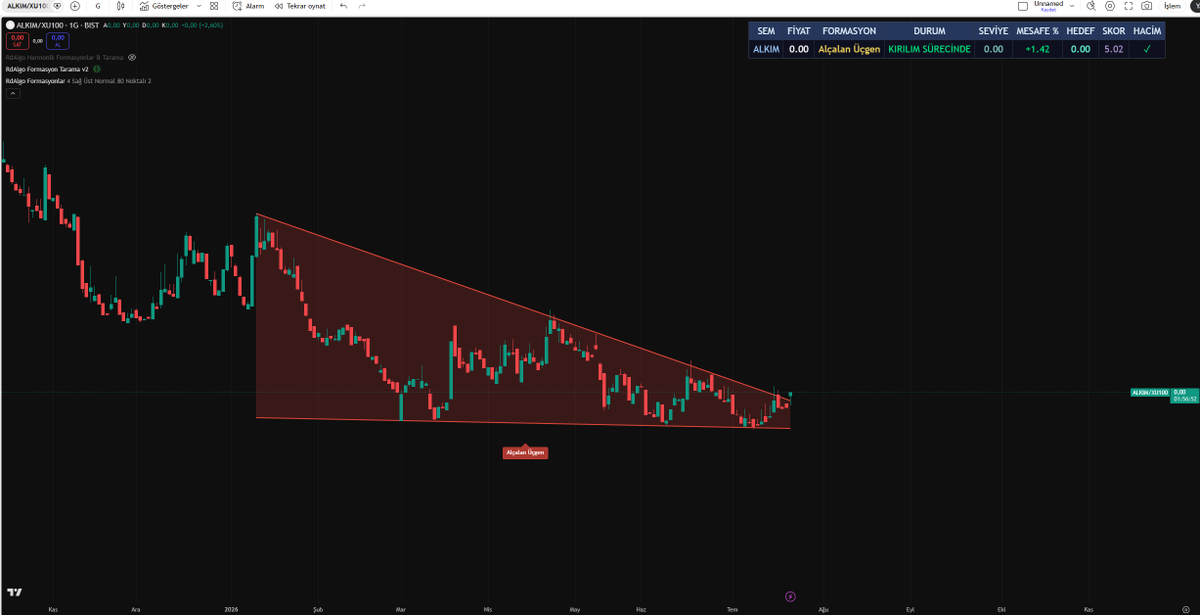Redo the last chart action
This screenshot has width=1200, height=615.
pos(362,6)
